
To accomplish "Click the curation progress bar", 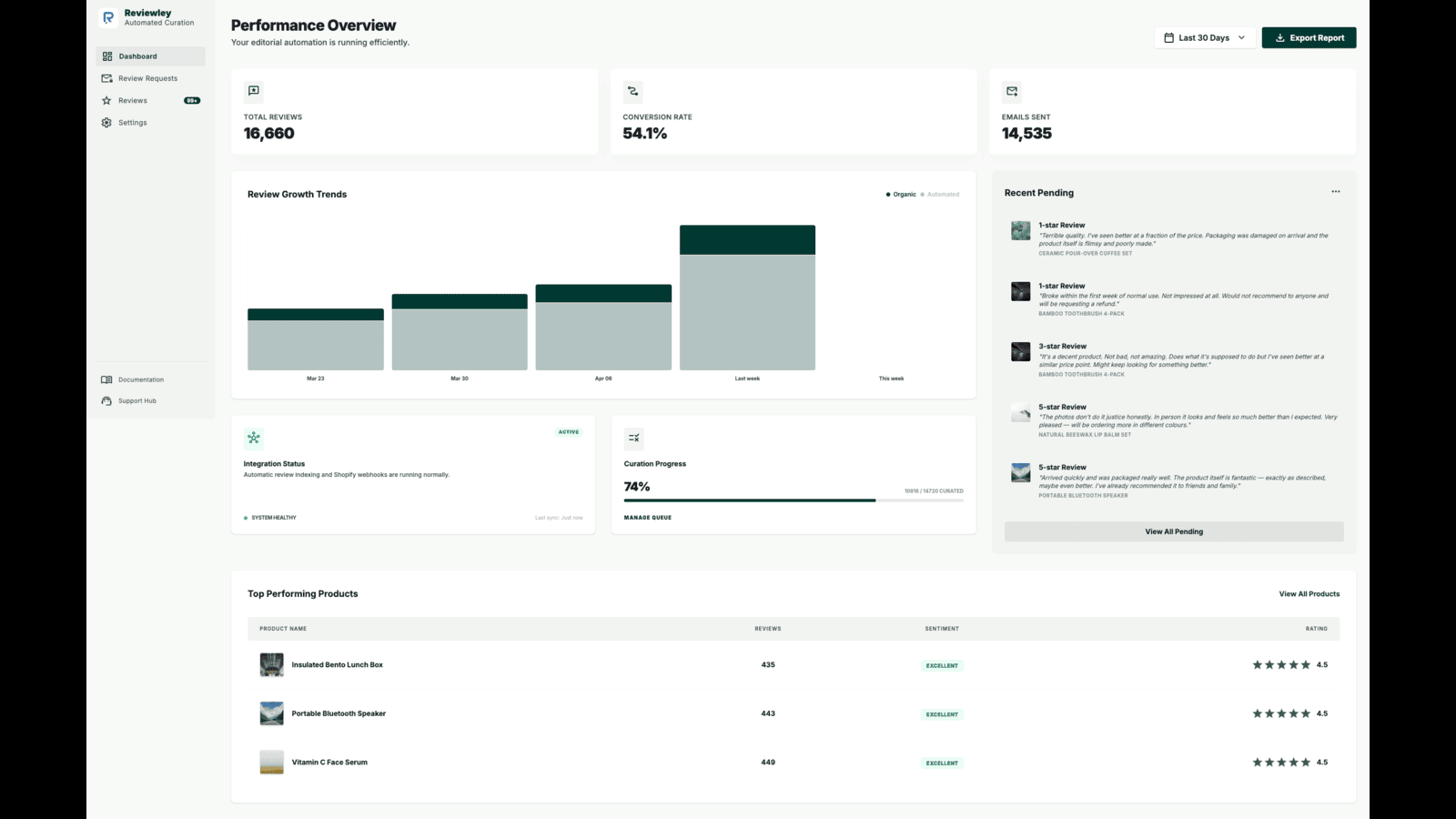I will (x=794, y=500).
